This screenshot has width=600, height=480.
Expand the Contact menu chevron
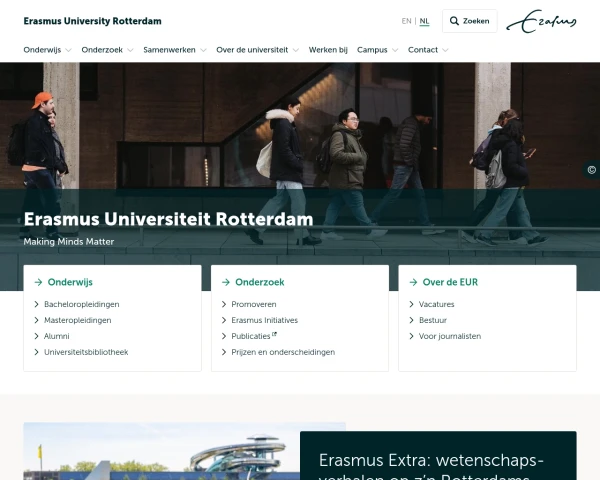click(445, 50)
